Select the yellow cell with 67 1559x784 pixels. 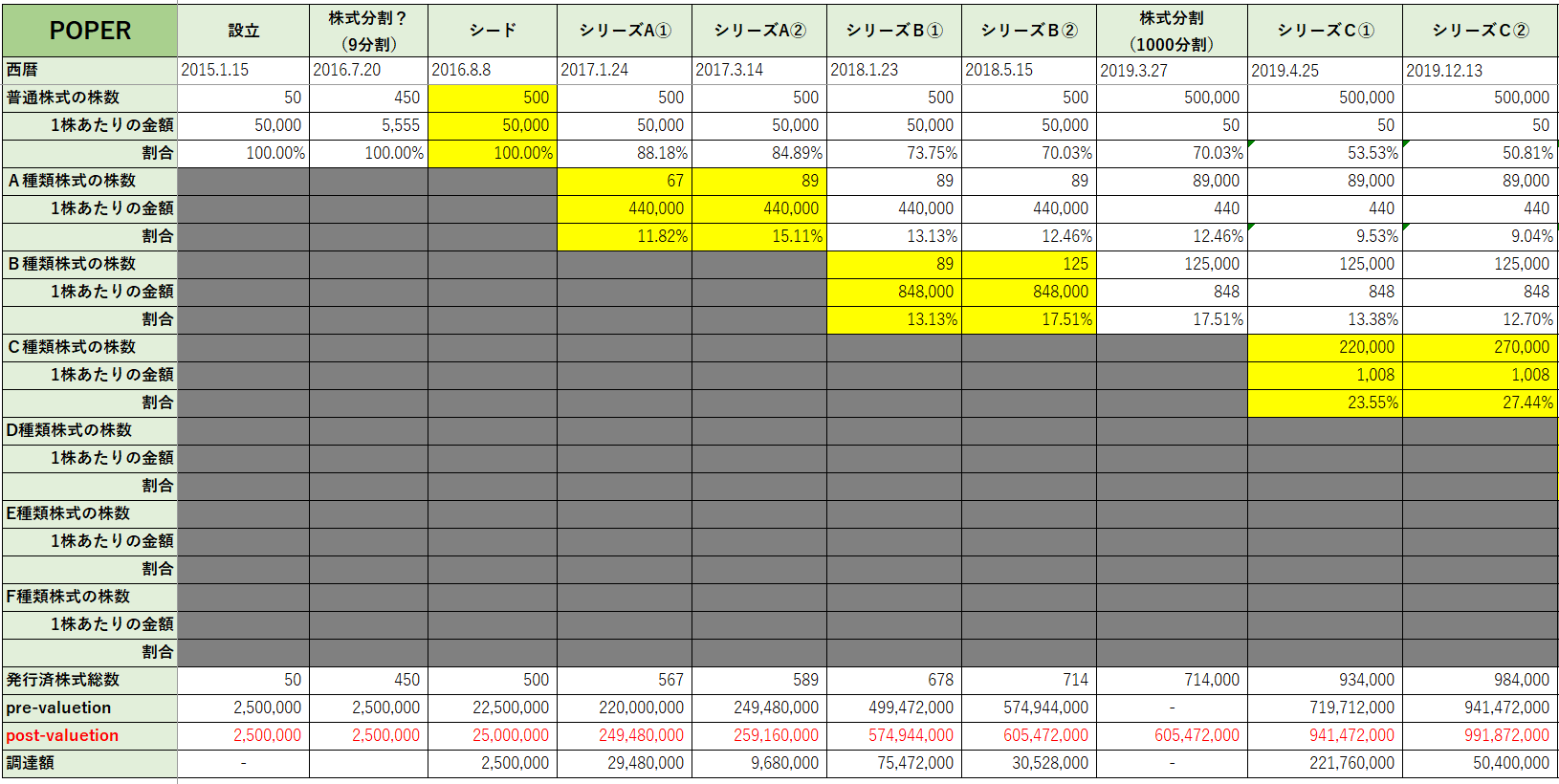coord(625,181)
